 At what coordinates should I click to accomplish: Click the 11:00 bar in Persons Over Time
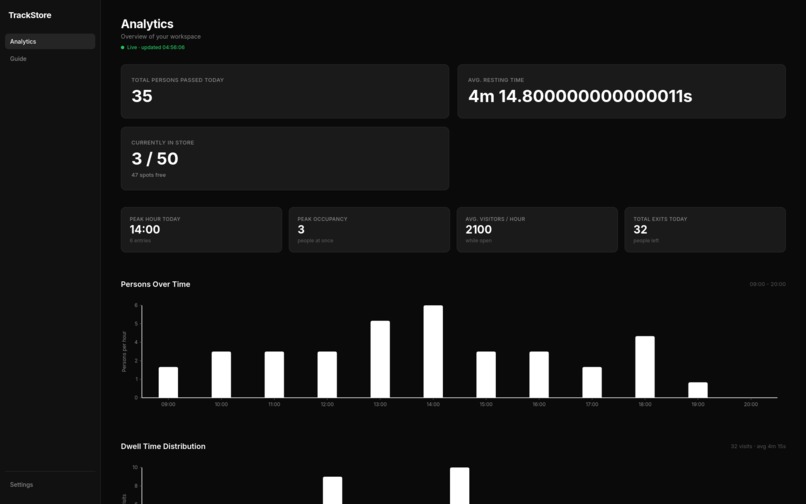(x=274, y=374)
